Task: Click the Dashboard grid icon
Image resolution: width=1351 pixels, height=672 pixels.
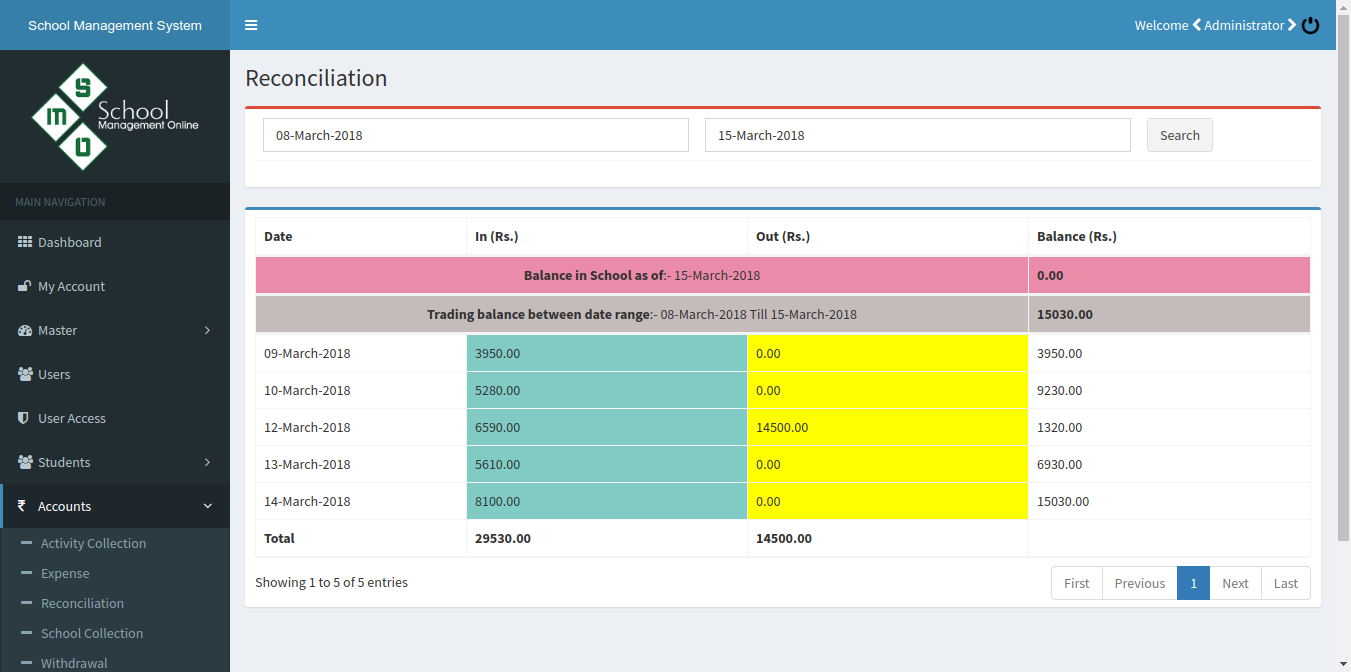Action: tap(25, 242)
